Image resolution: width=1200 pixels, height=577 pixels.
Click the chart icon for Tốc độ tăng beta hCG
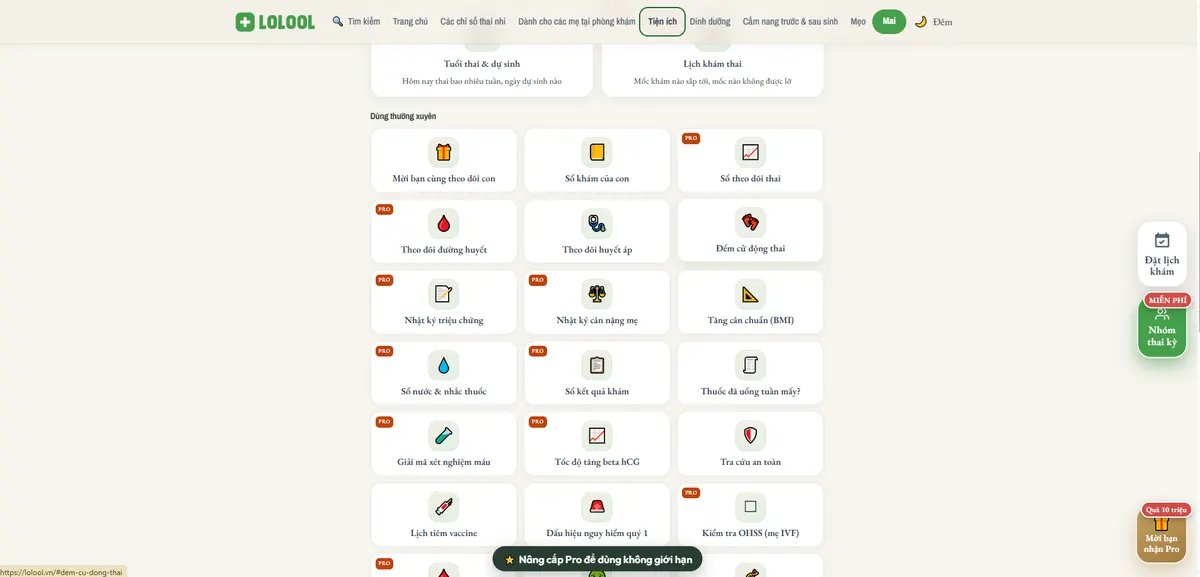[x=597, y=436]
